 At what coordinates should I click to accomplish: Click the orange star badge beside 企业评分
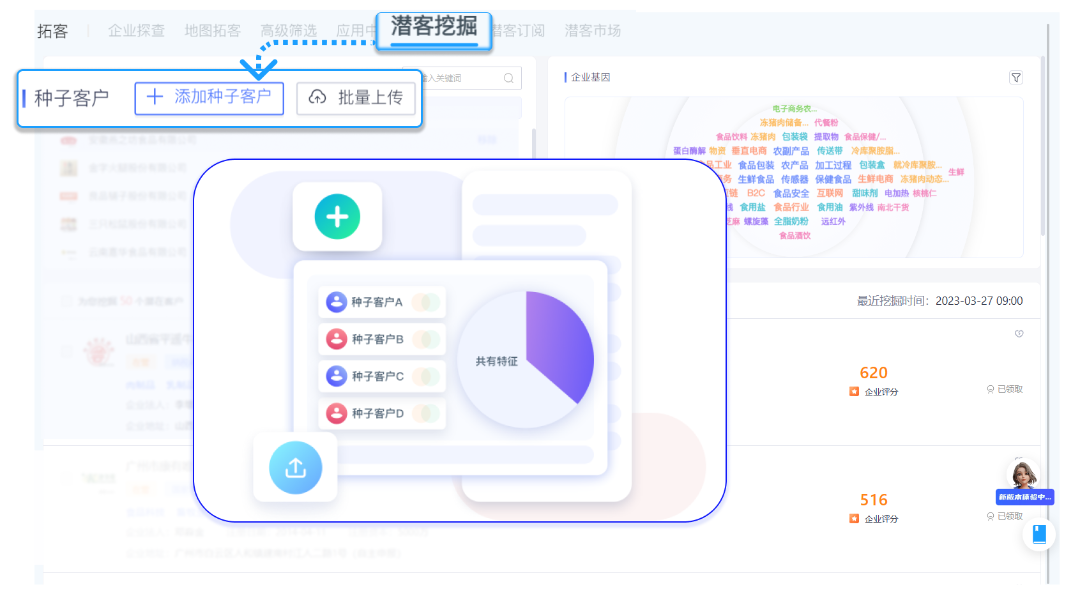tap(854, 391)
